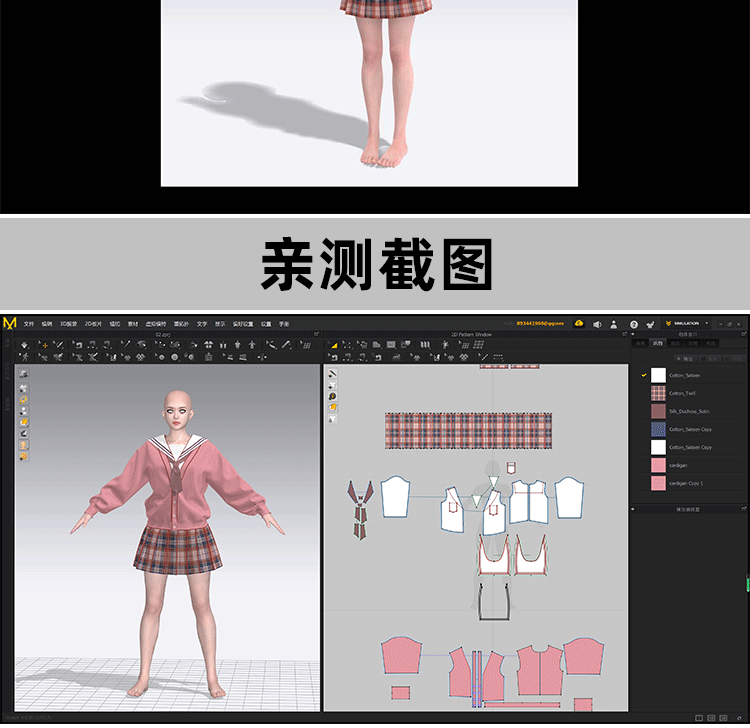Select the plaid Cotton_Twill fabric swatch
Image resolution: width=750 pixels, height=728 pixels.
coord(658,393)
